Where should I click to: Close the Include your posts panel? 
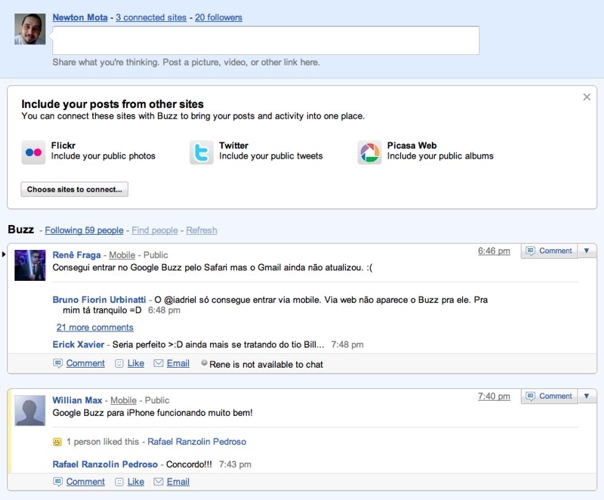point(587,97)
